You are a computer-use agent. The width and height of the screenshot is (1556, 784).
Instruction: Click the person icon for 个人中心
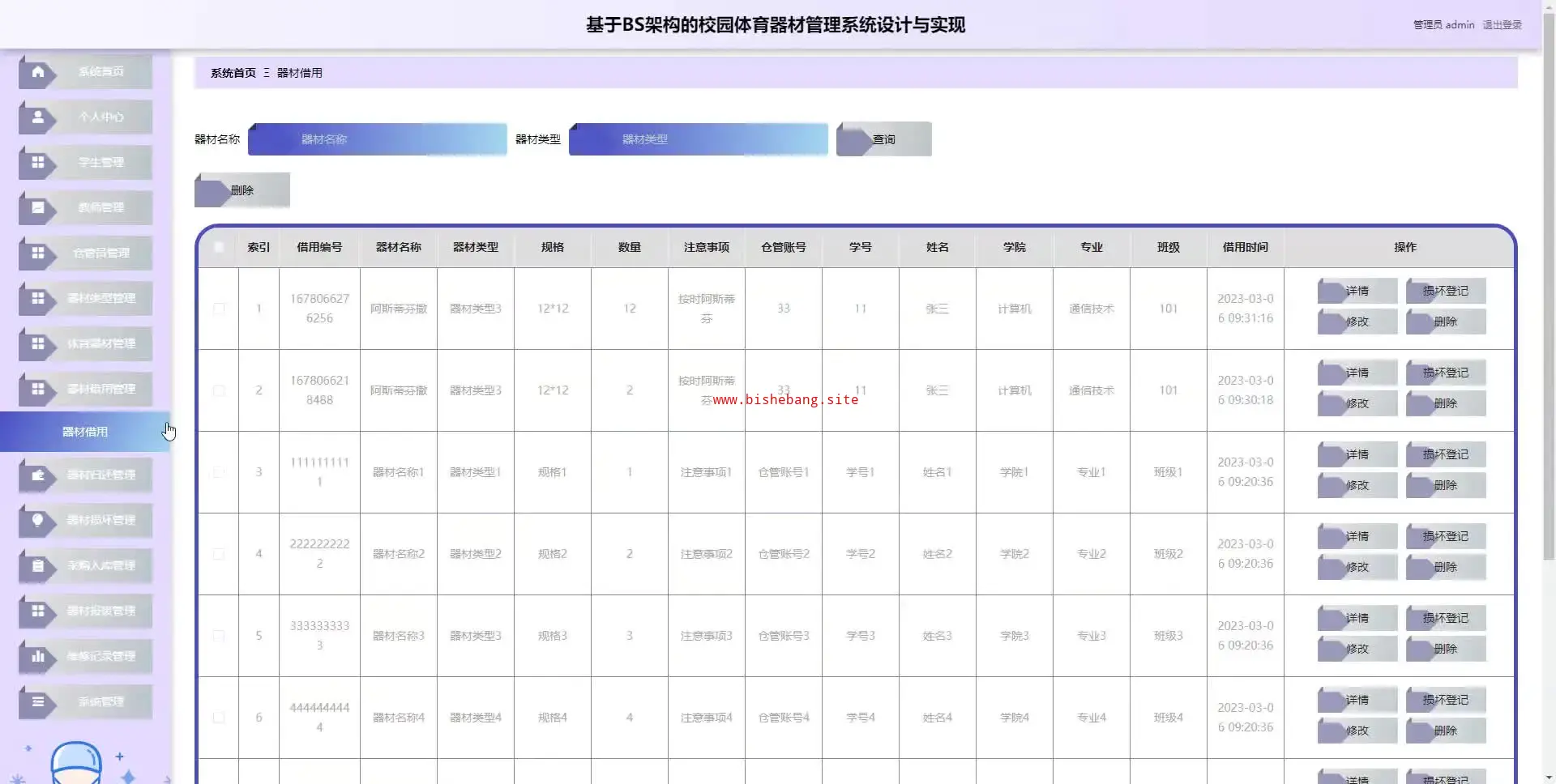coord(37,117)
